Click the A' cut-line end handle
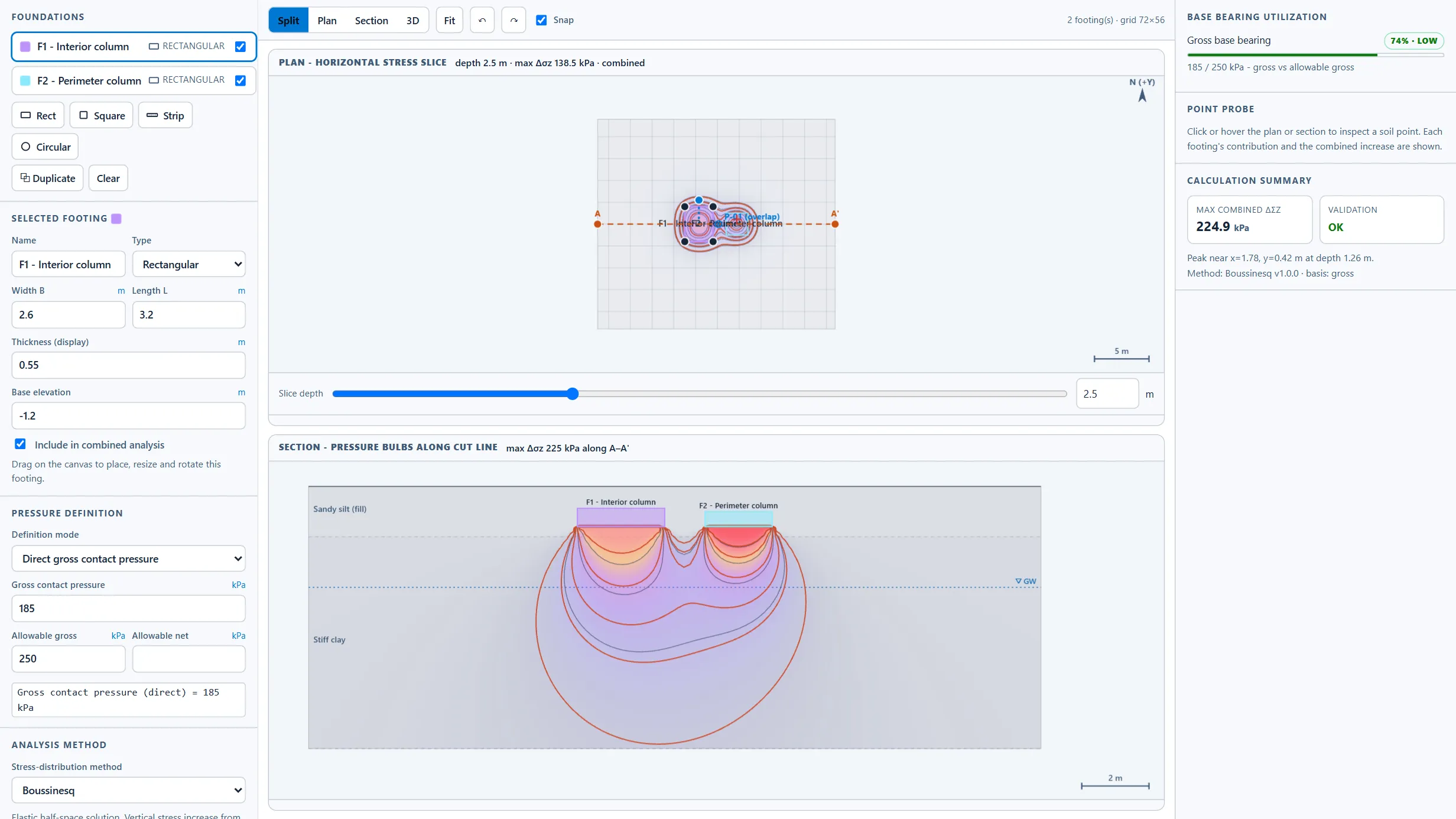This screenshot has height=819, width=1456. [835, 224]
